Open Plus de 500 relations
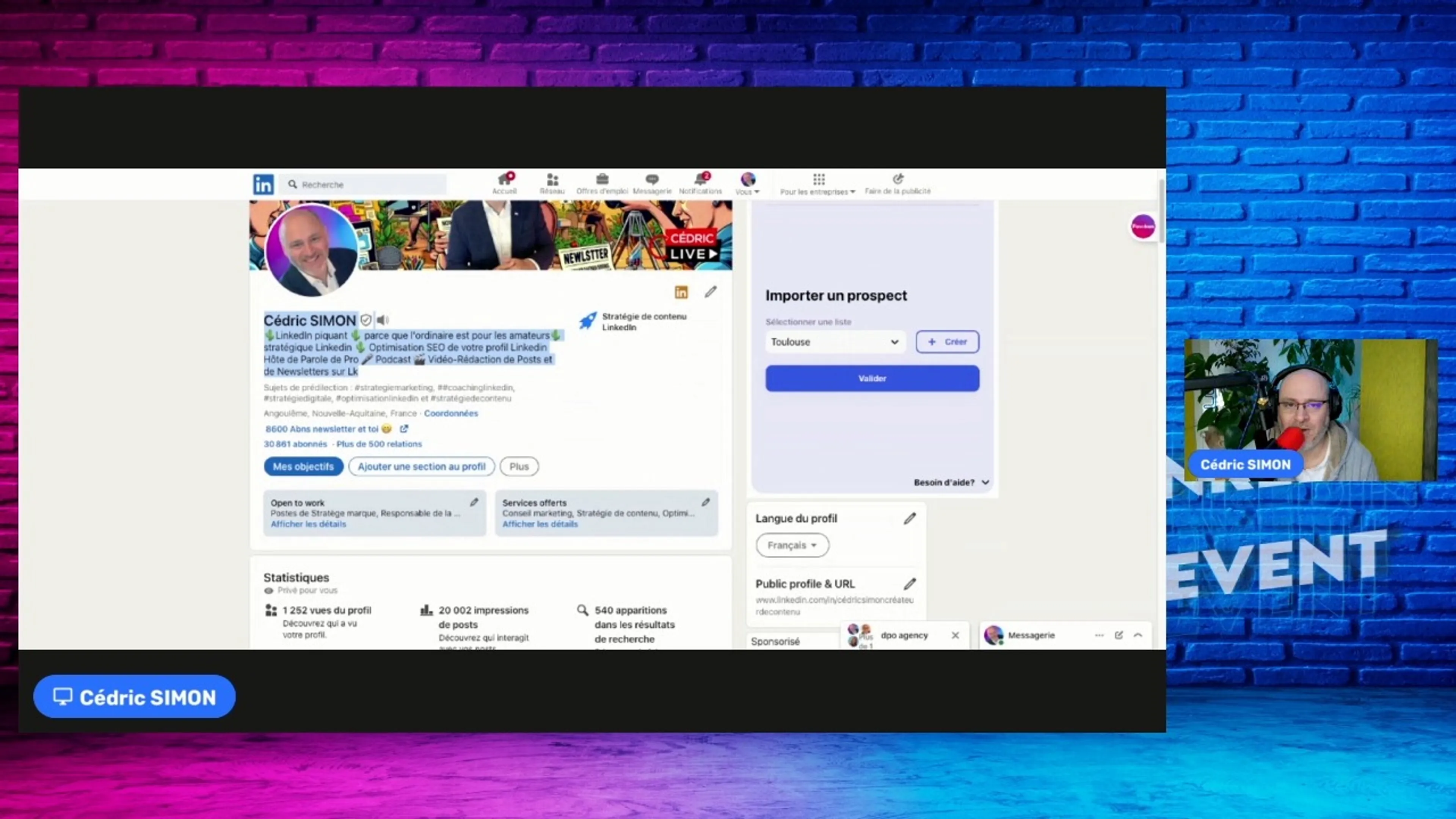The height and width of the screenshot is (819, 1456). [379, 444]
